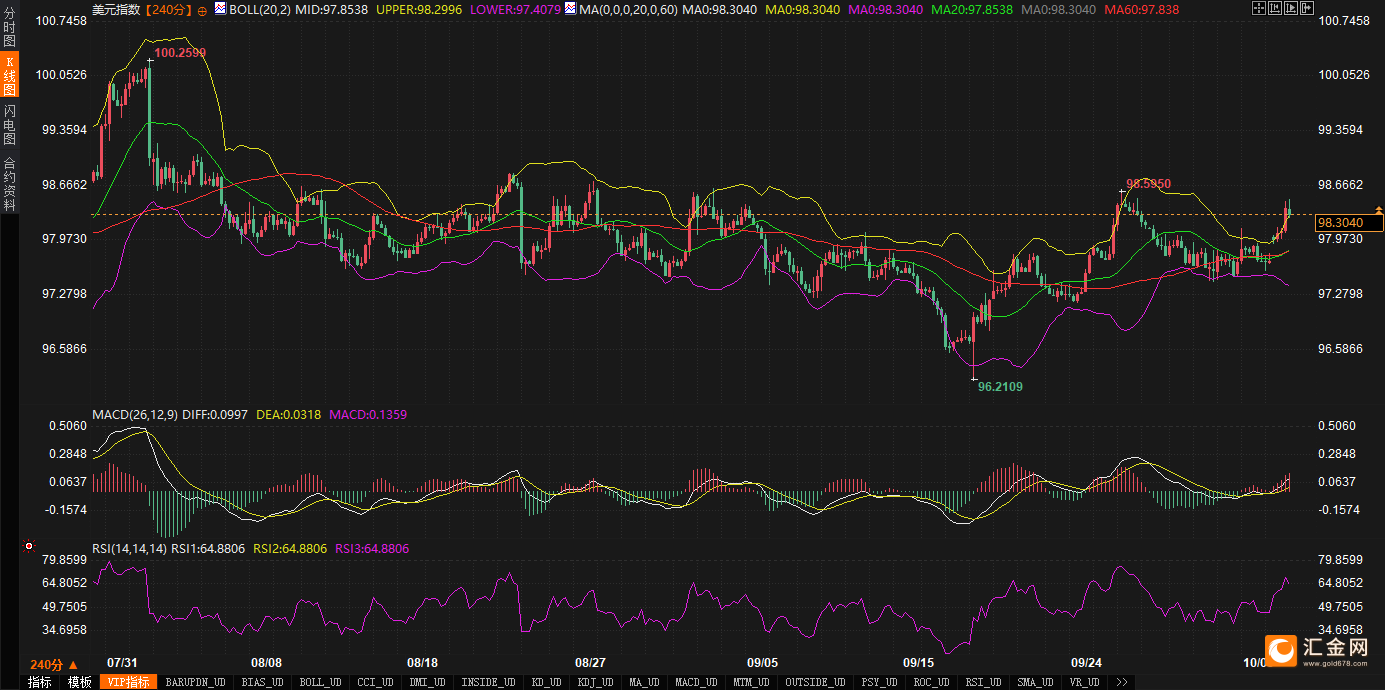This screenshot has width=1385, height=690.
Task: Click the MA indicator chart icon
Action: pos(570,9)
